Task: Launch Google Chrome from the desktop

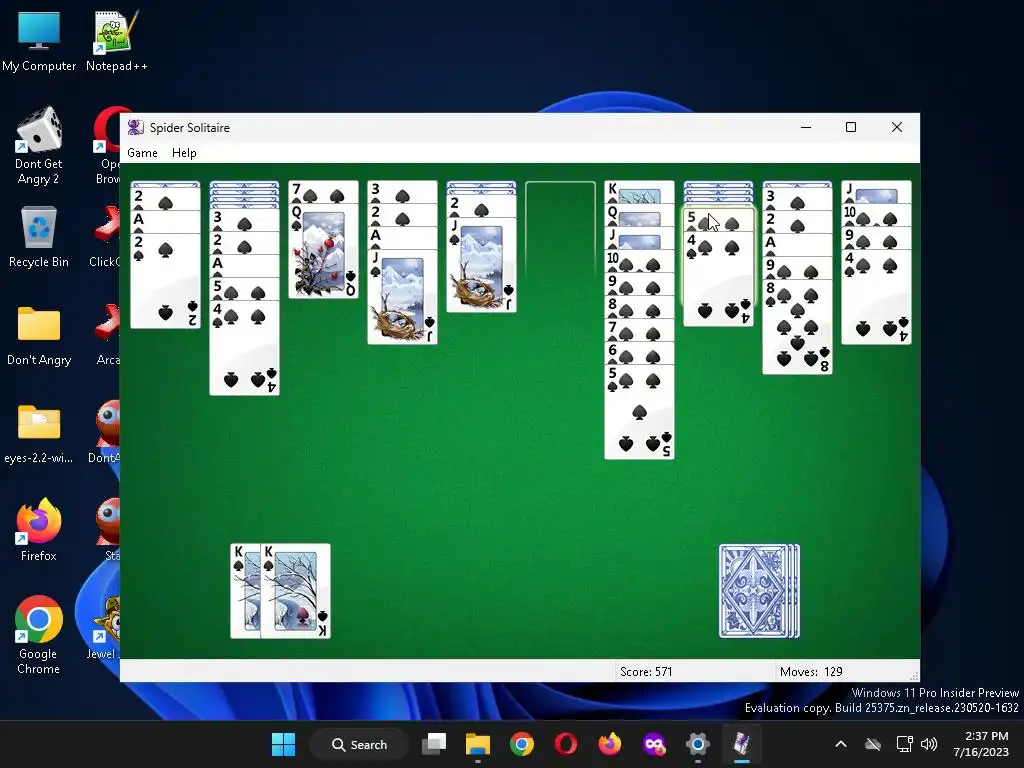Action: pyautogui.click(x=39, y=635)
